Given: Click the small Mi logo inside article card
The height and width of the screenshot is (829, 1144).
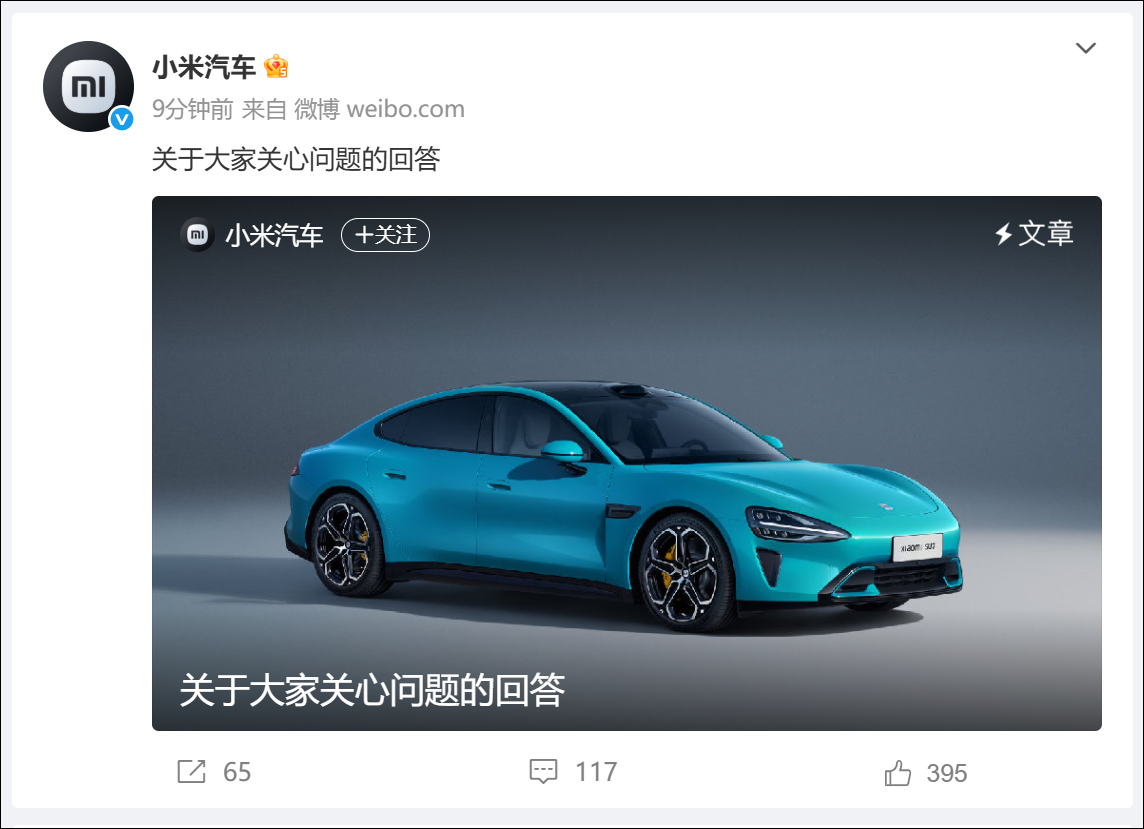Looking at the screenshot, I should point(197,234).
